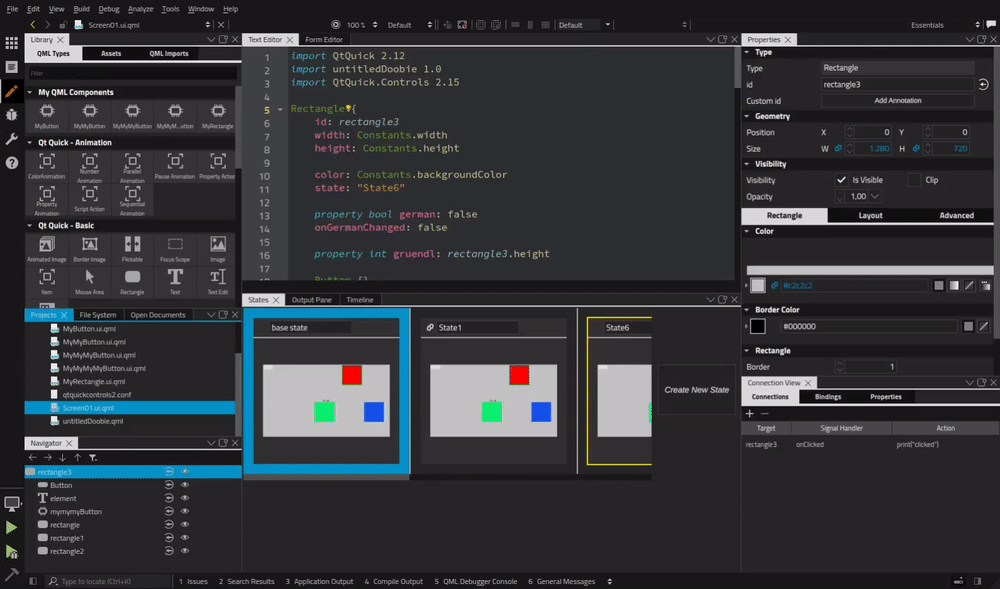
Task: Click the Build hammer icon
Action: pyautogui.click(x=11, y=574)
